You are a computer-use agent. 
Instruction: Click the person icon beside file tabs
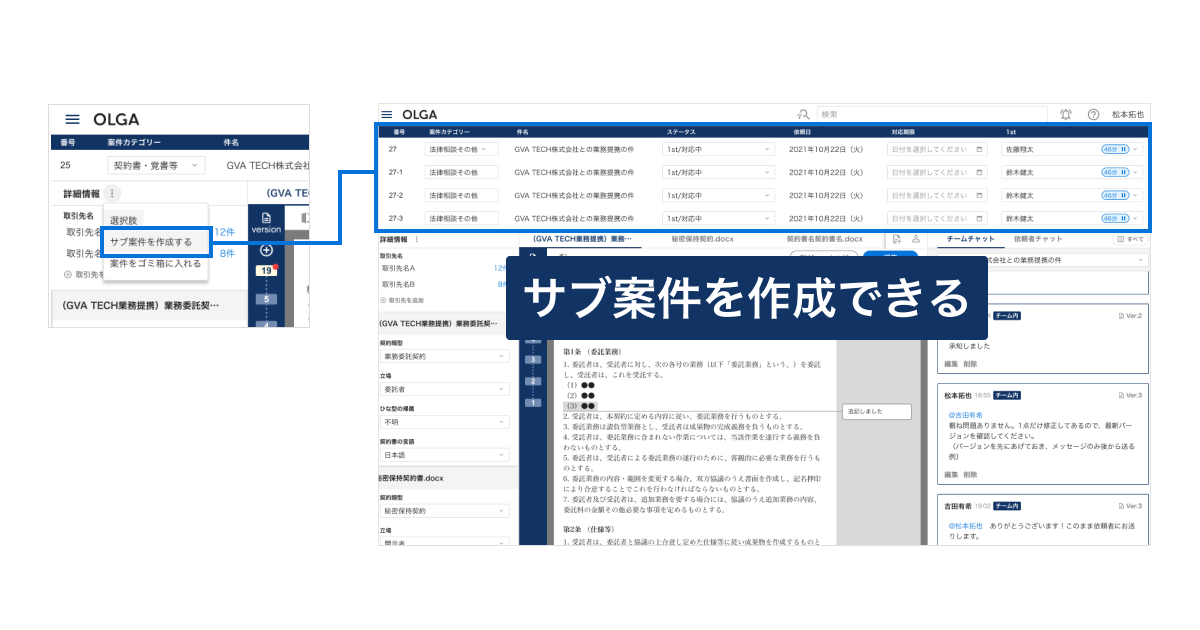click(x=914, y=239)
